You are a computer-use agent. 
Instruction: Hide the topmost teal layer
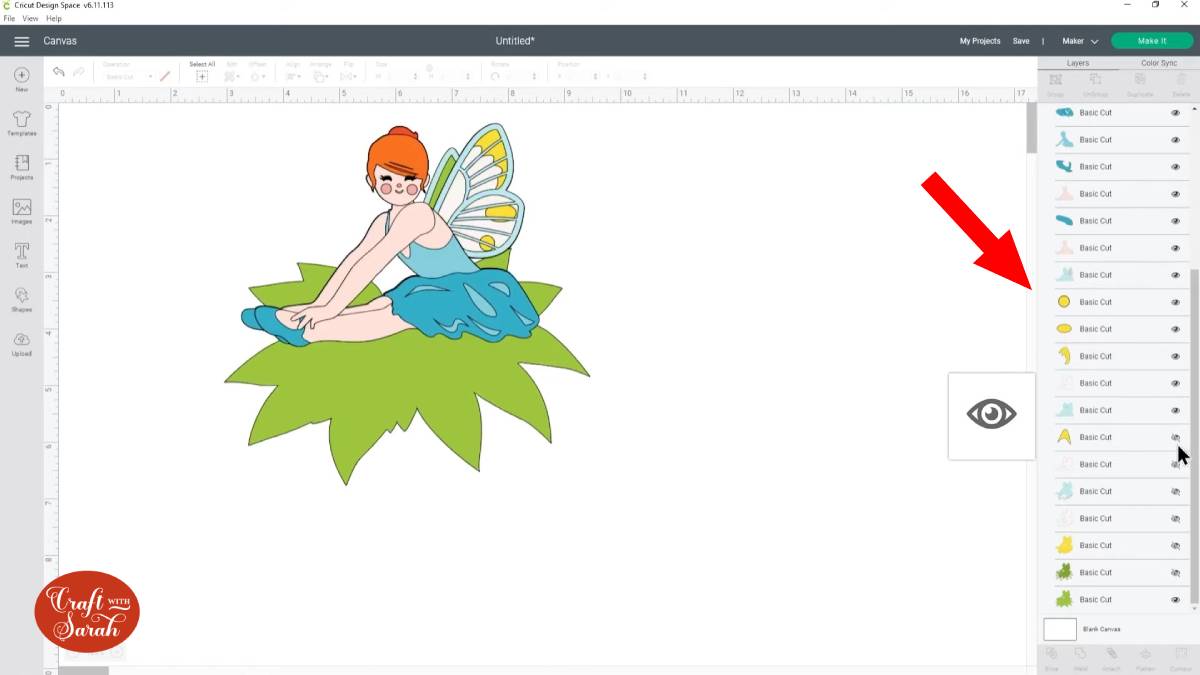(1175, 113)
